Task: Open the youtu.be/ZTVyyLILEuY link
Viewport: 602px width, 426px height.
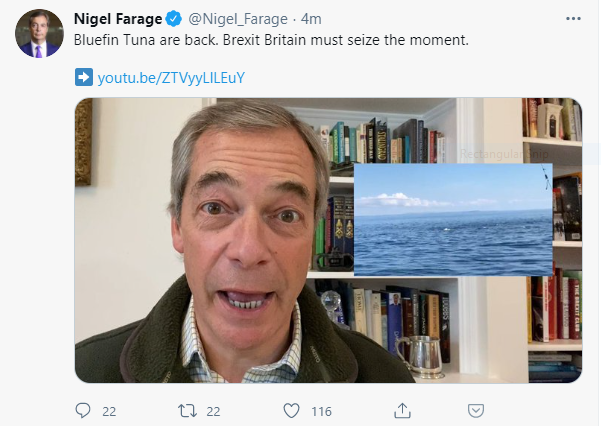Action: coord(171,78)
